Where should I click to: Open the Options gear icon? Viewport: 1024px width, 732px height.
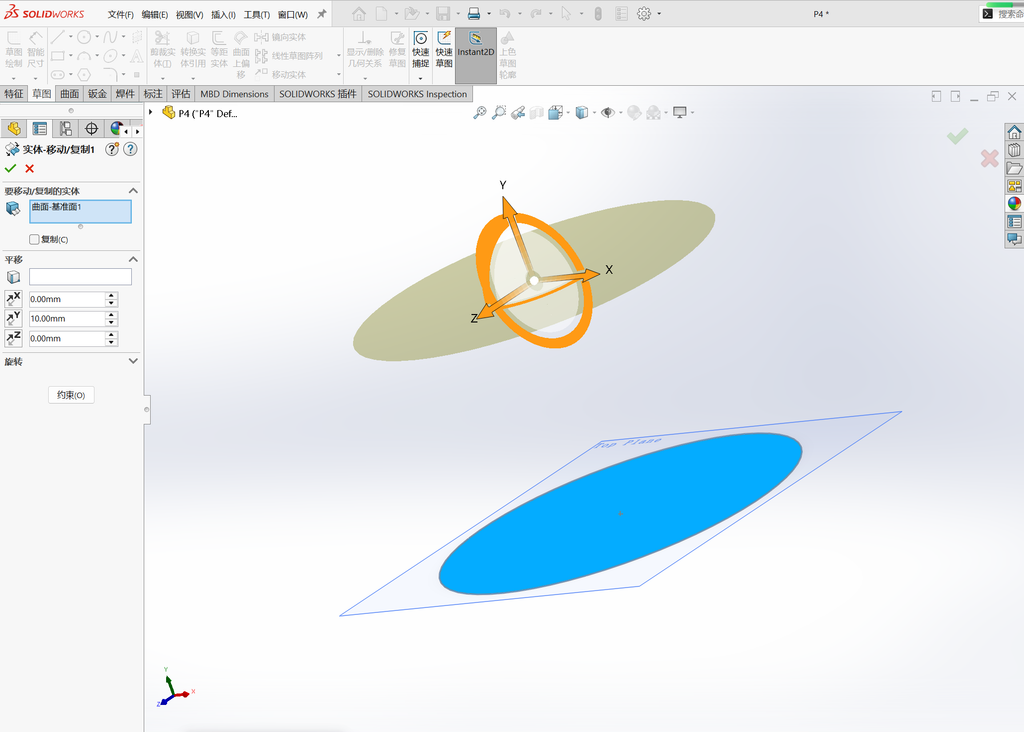(x=644, y=14)
